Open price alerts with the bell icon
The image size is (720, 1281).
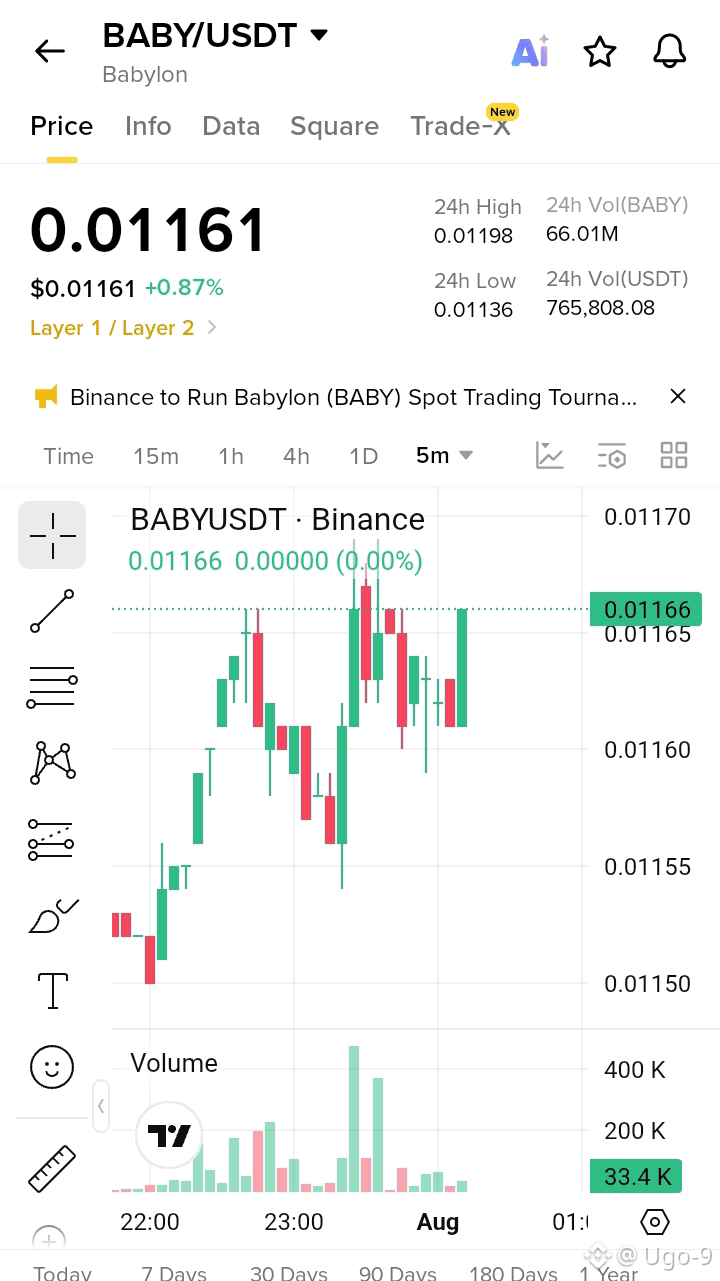tap(670, 51)
